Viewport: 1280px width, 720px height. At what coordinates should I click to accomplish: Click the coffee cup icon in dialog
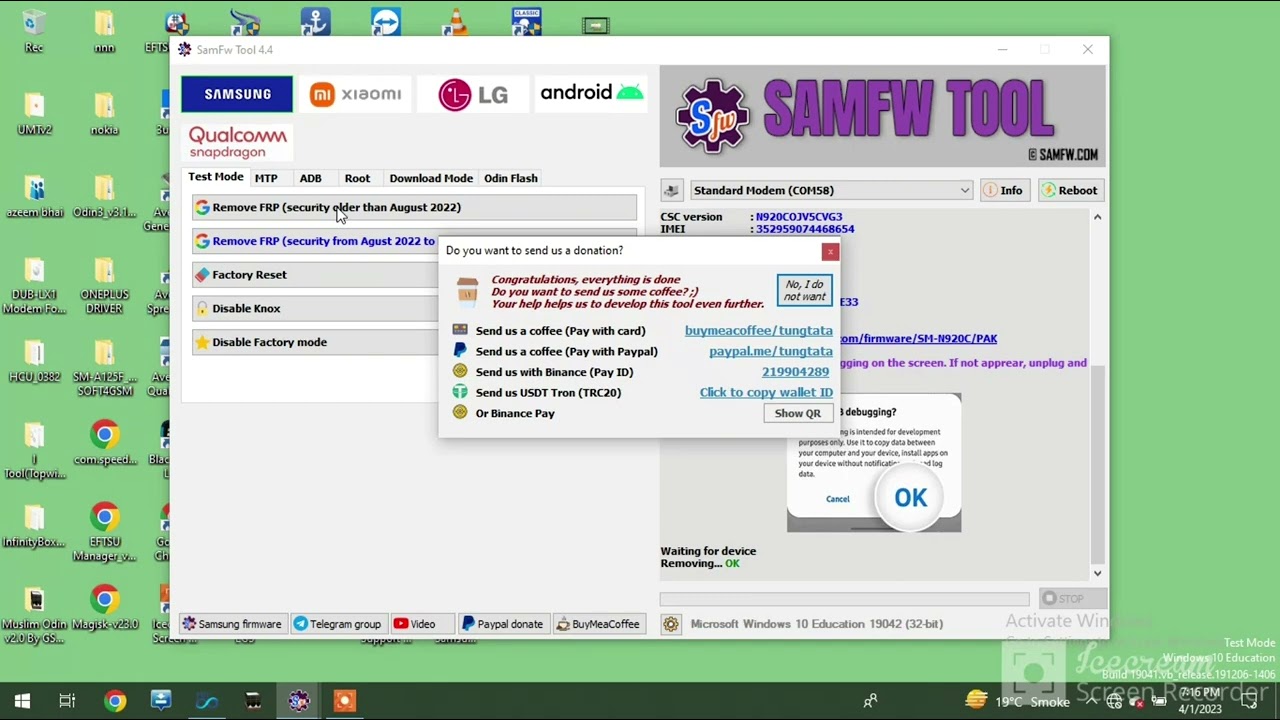[x=467, y=291]
